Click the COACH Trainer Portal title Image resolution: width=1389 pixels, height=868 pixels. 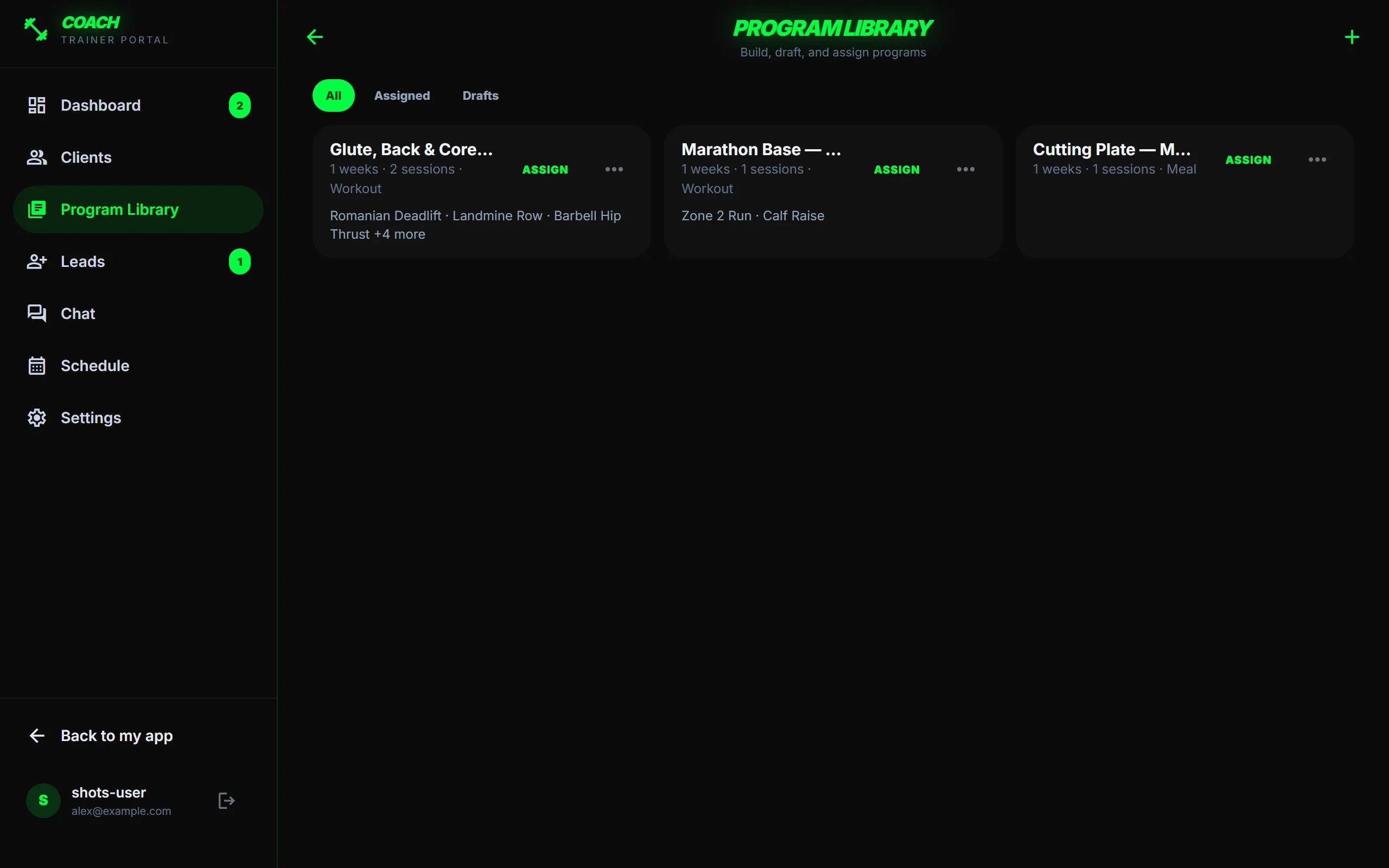pos(115,29)
